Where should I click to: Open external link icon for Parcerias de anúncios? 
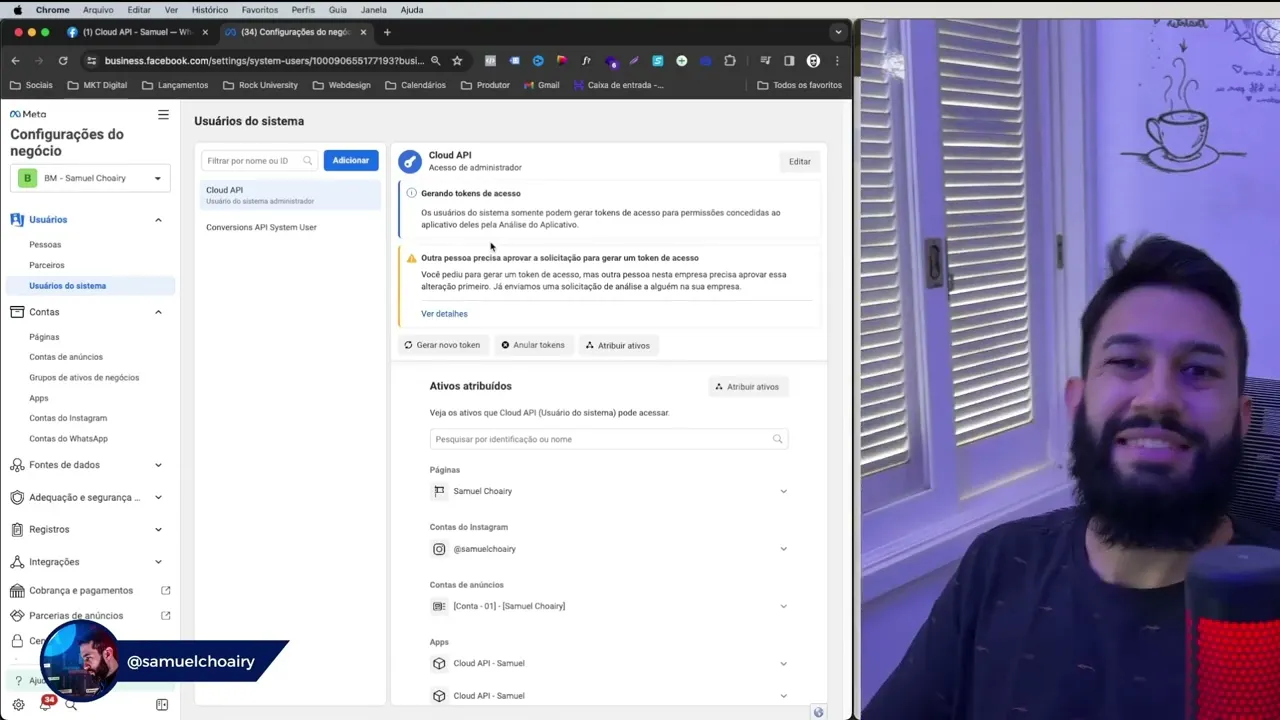click(x=166, y=616)
